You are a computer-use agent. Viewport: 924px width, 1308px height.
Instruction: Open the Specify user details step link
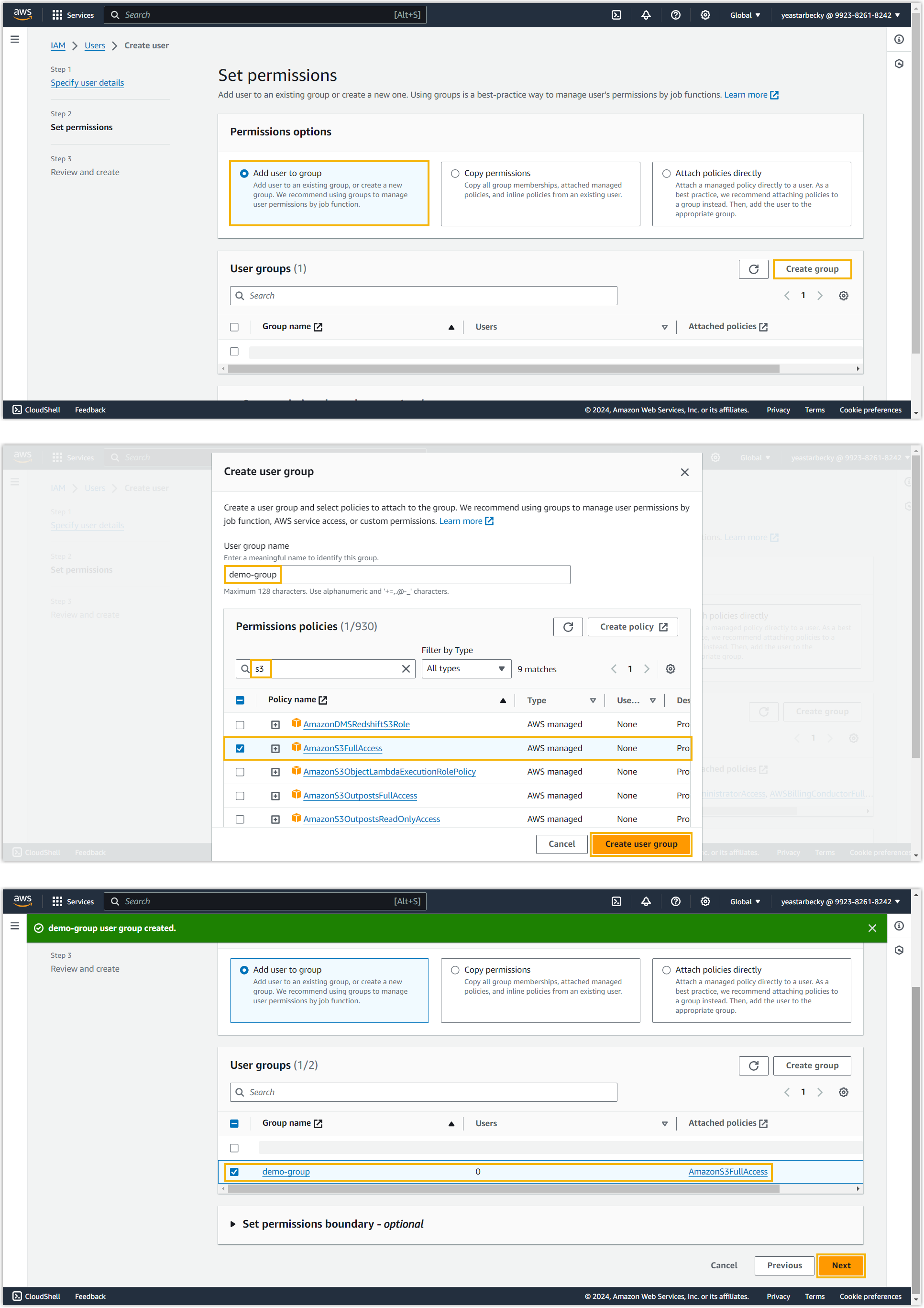coord(87,83)
